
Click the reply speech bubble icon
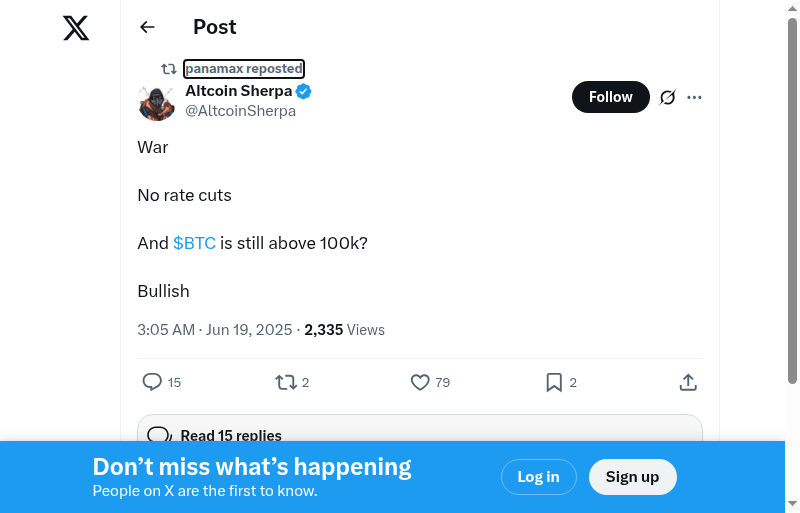click(152, 382)
